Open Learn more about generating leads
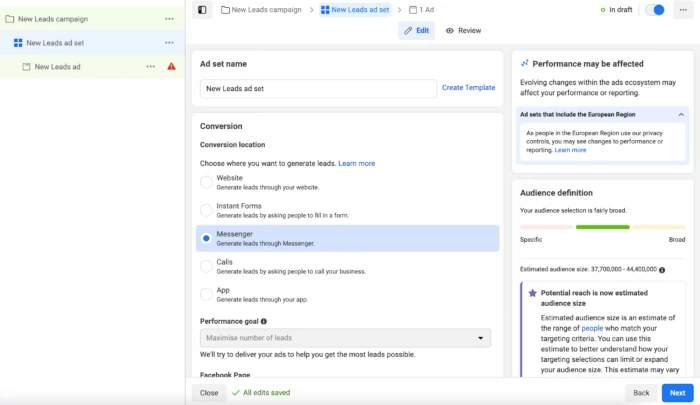This screenshot has height=405, width=700. [356, 163]
